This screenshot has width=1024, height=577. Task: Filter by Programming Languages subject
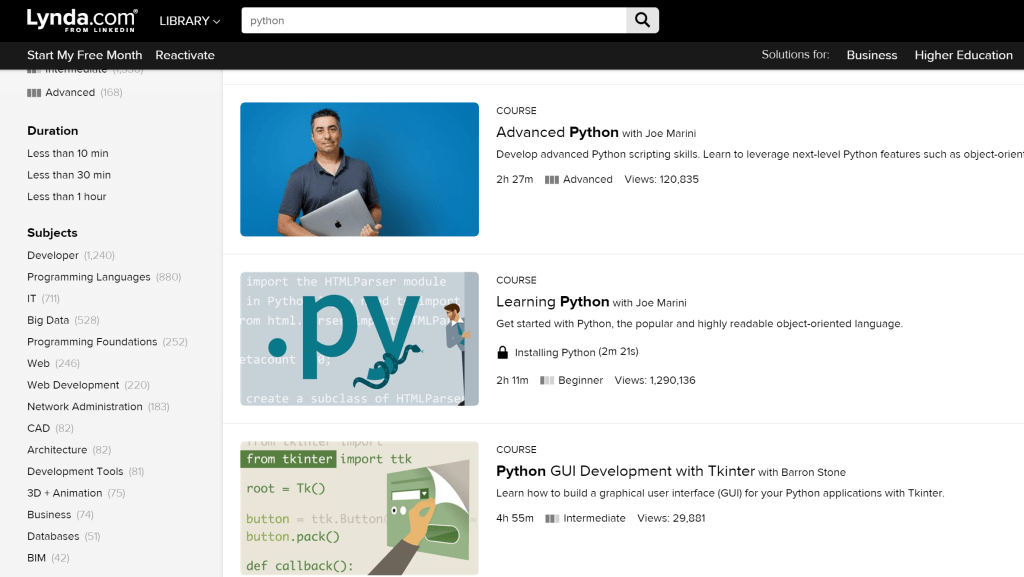(x=89, y=277)
